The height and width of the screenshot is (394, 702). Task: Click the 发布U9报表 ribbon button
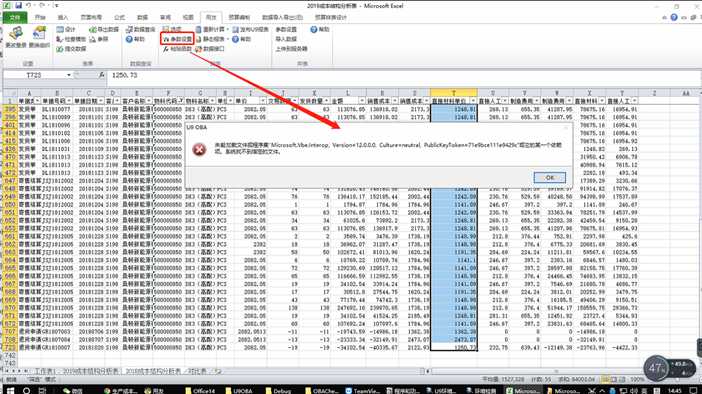click(x=250, y=30)
